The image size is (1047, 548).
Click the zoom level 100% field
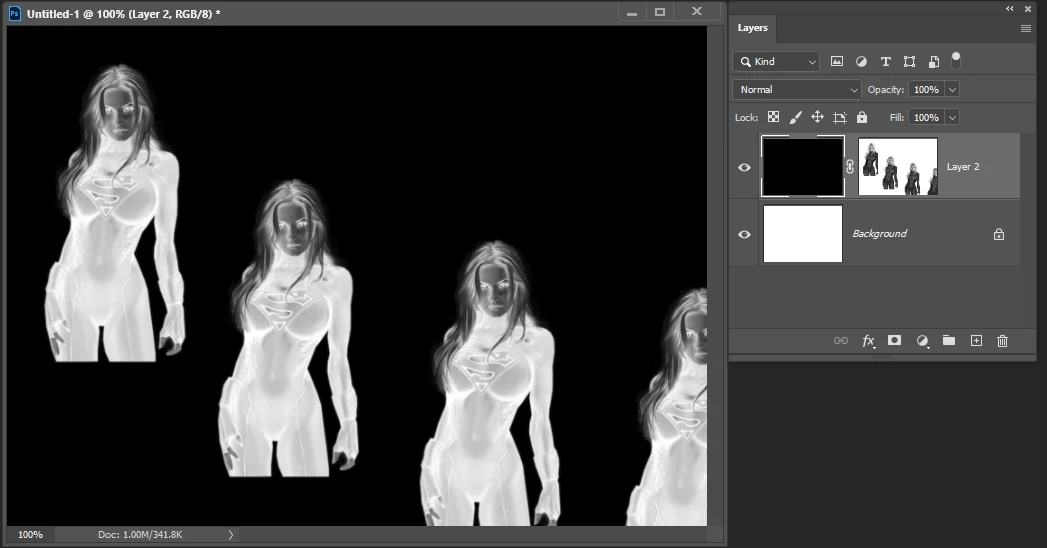point(30,535)
